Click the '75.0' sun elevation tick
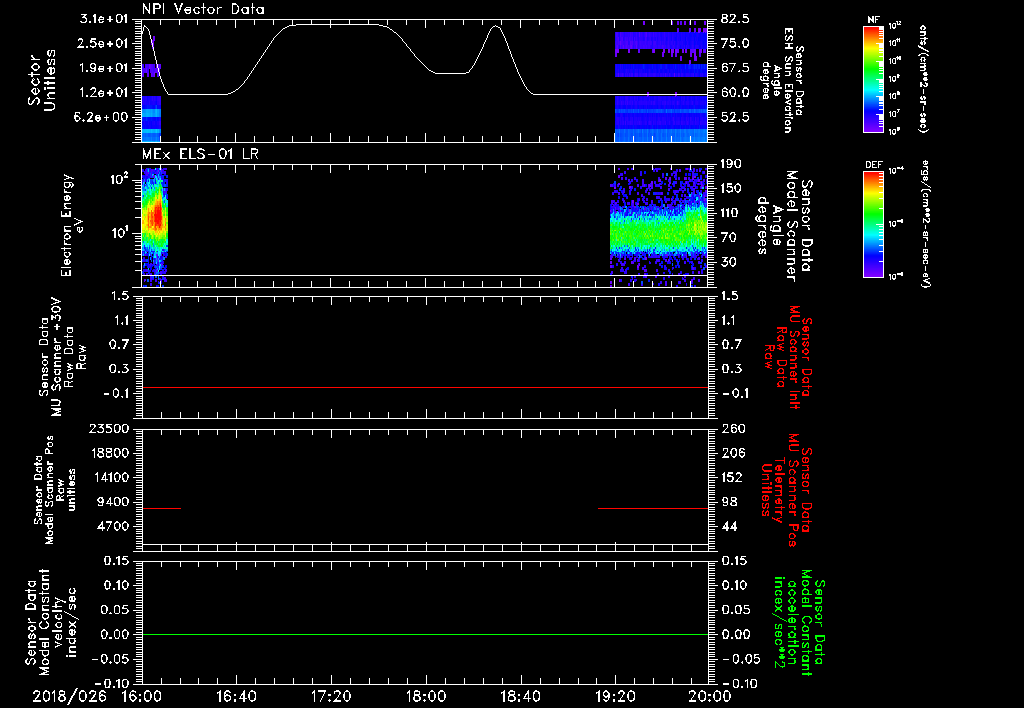 tap(735, 43)
